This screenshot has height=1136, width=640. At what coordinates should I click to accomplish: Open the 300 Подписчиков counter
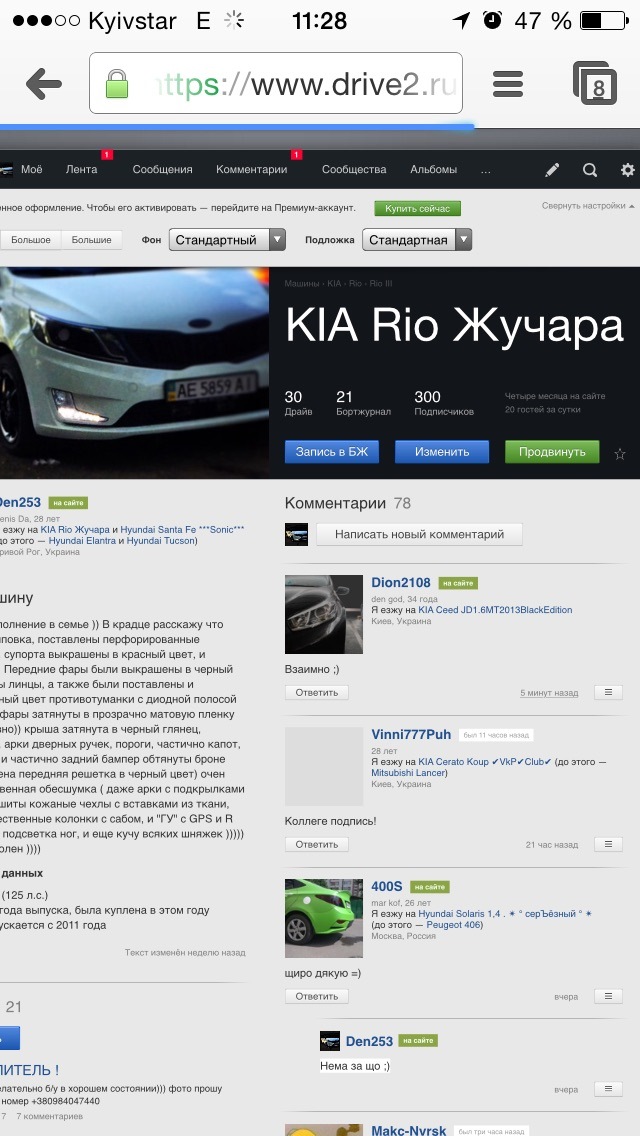pyautogui.click(x=444, y=403)
